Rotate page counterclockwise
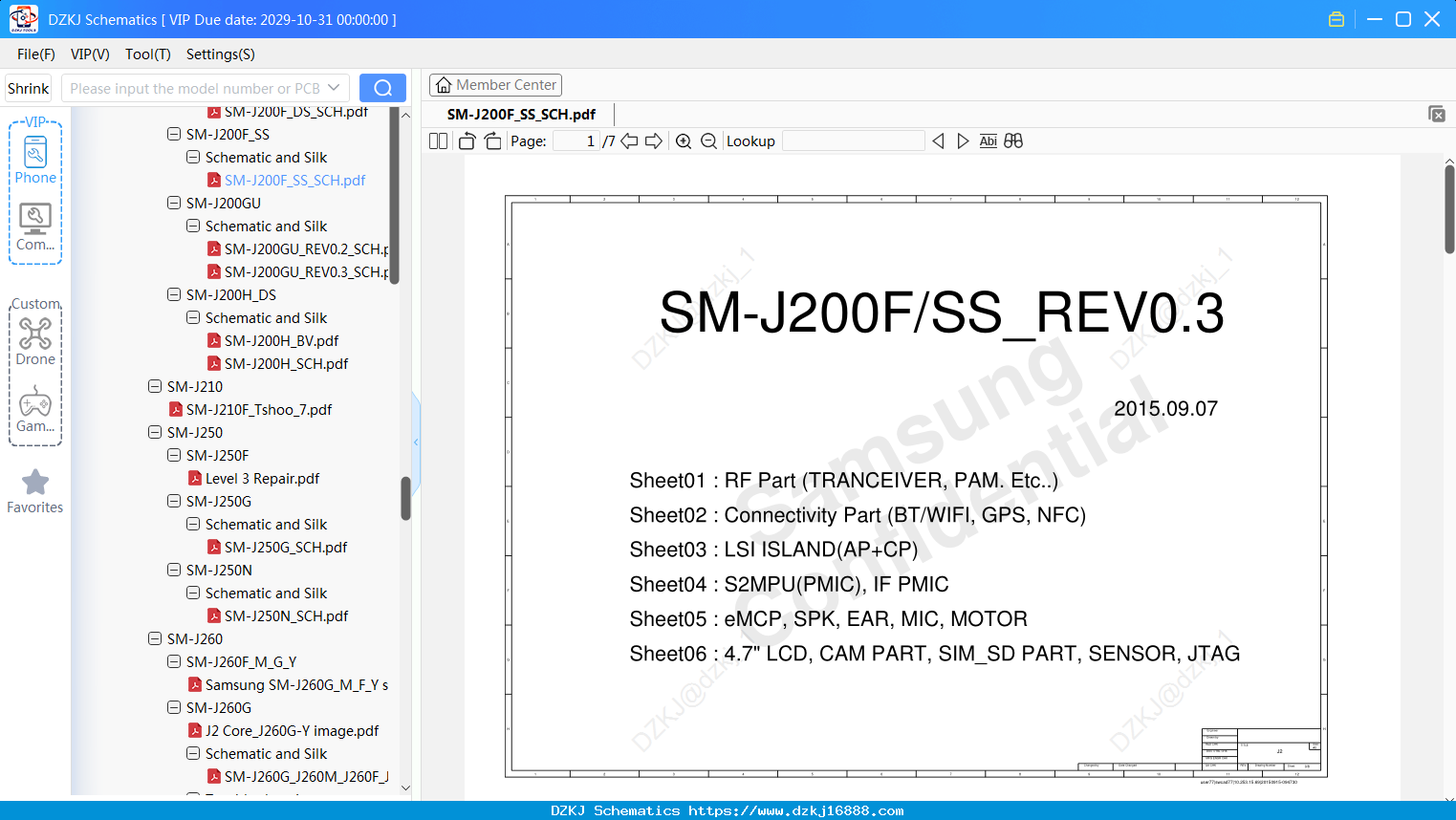 point(467,140)
